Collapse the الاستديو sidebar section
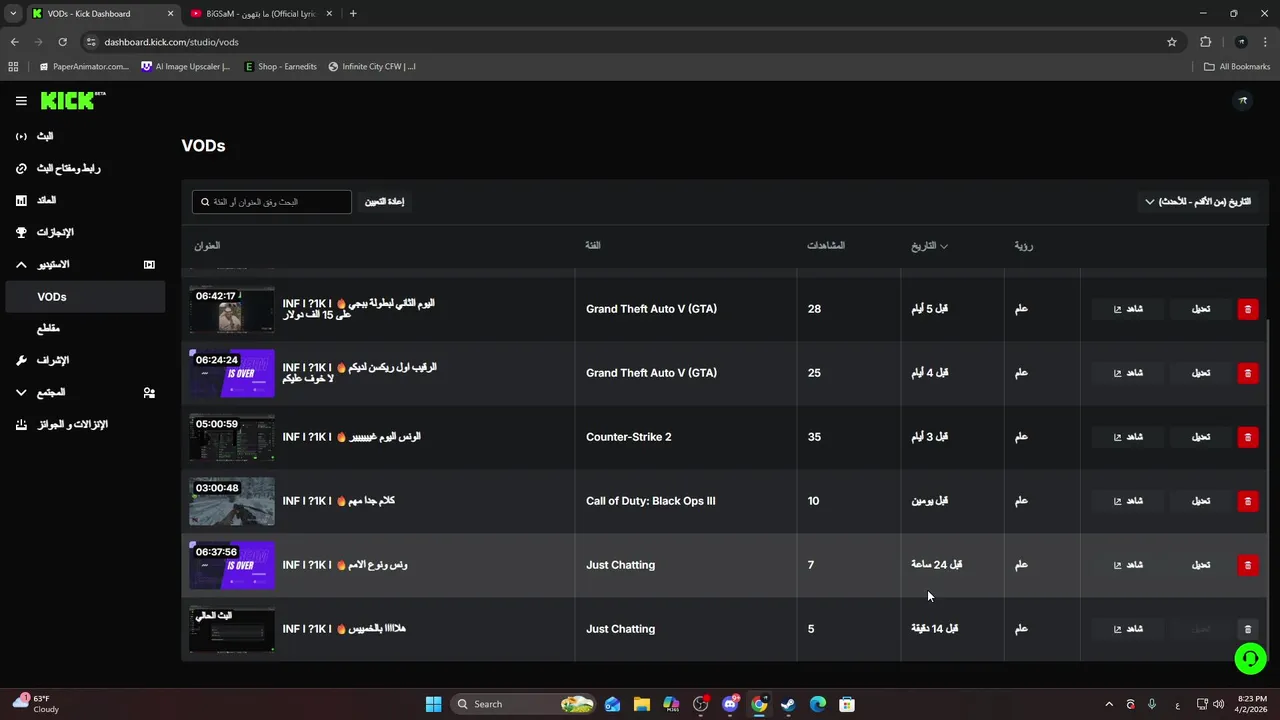The image size is (1280, 720). [x=21, y=265]
